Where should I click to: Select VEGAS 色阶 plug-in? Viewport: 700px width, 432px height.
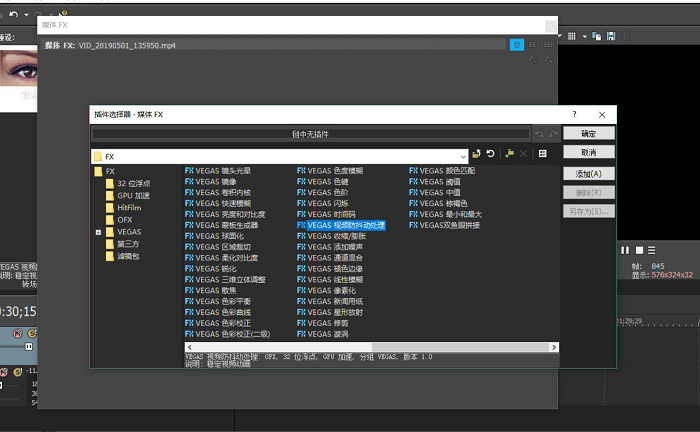323,192
